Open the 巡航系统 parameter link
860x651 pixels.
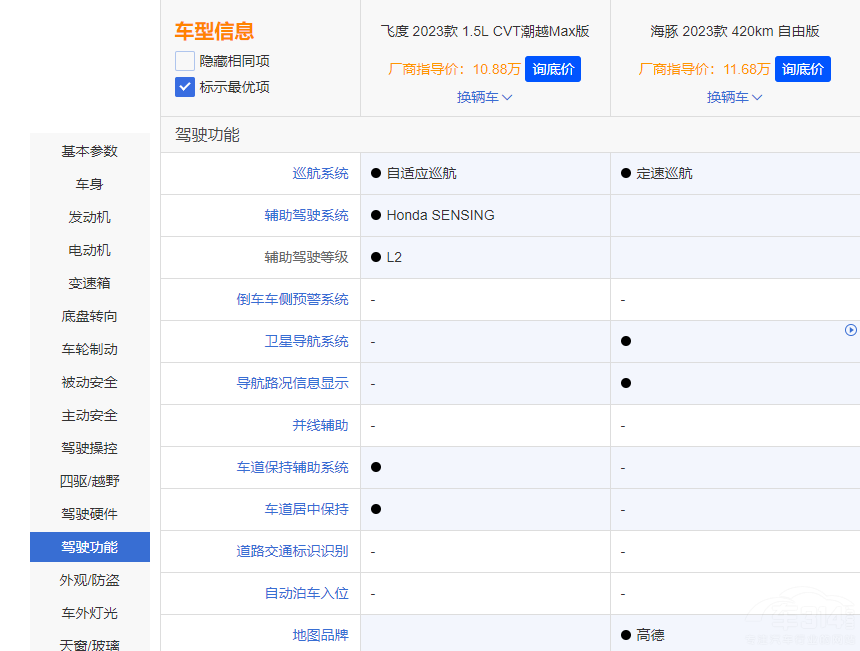pos(320,173)
